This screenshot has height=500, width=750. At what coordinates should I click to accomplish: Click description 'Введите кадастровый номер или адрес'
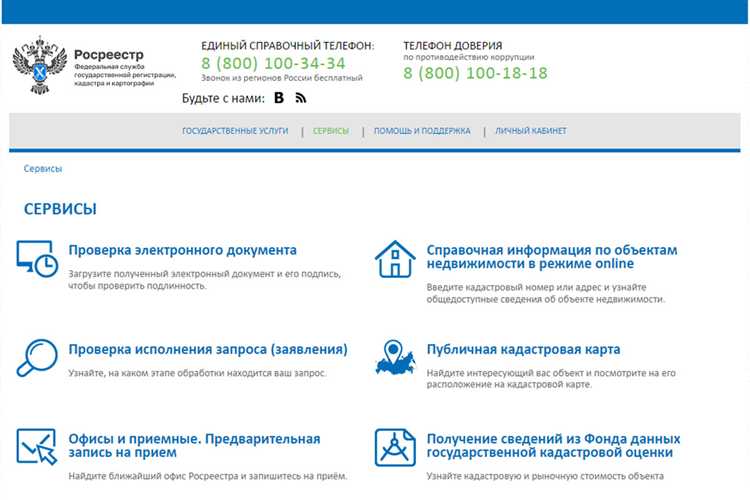pos(546,293)
